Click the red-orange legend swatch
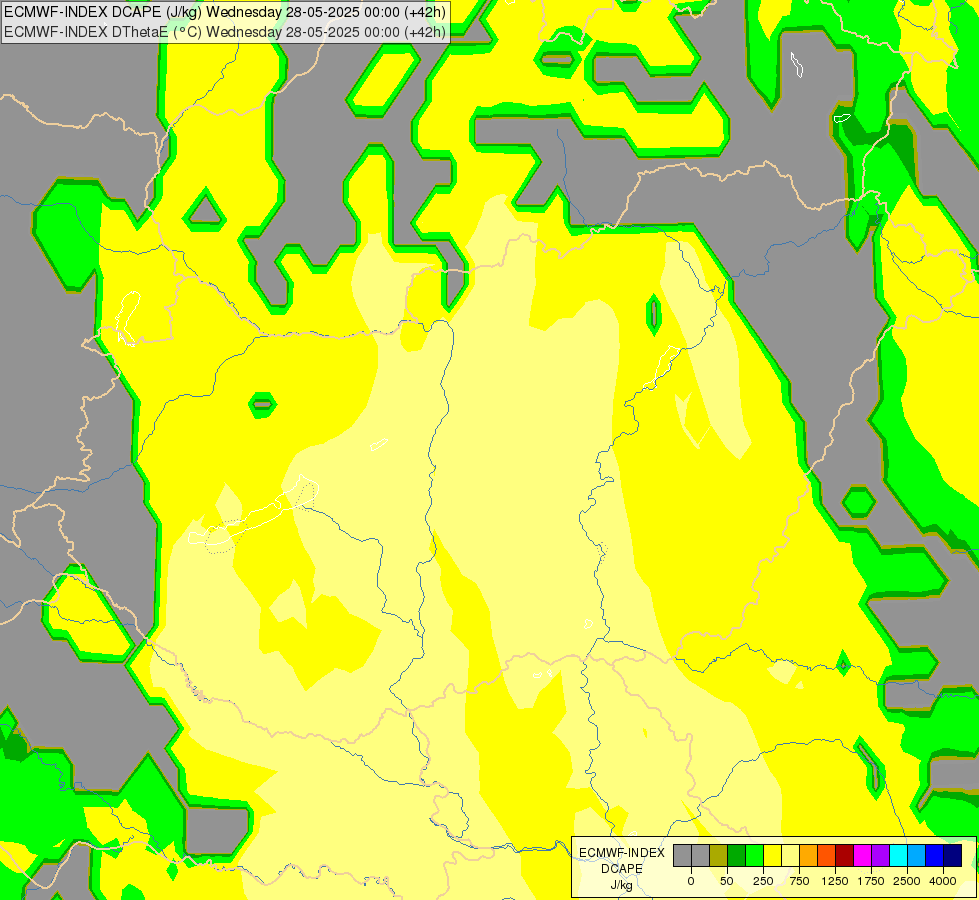The width and height of the screenshot is (979, 900). point(827,856)
